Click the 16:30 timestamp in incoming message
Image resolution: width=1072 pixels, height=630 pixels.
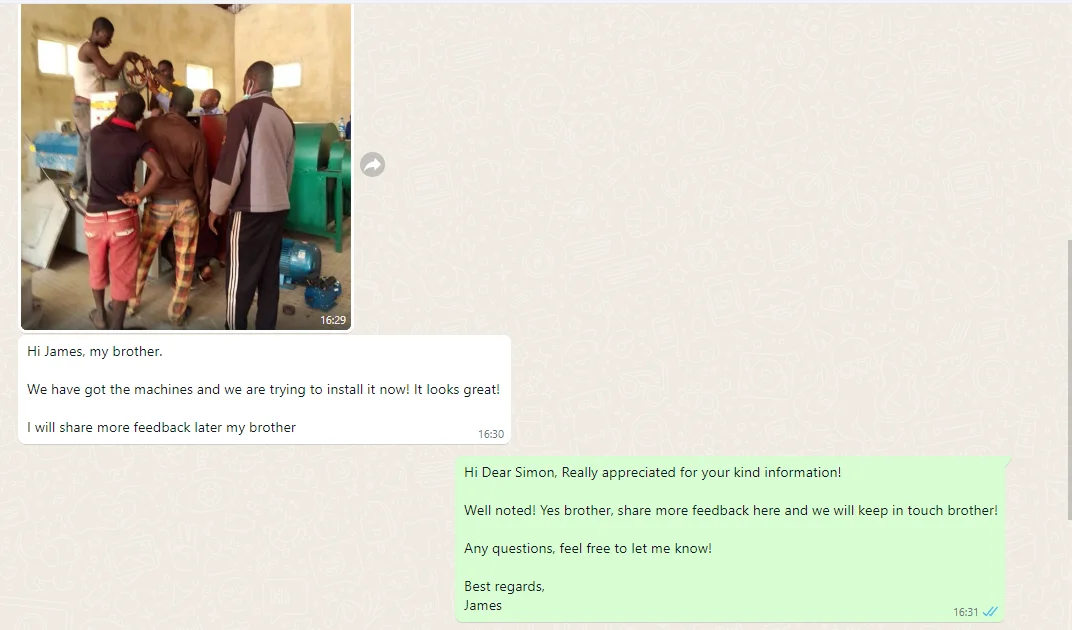[491, 434]
